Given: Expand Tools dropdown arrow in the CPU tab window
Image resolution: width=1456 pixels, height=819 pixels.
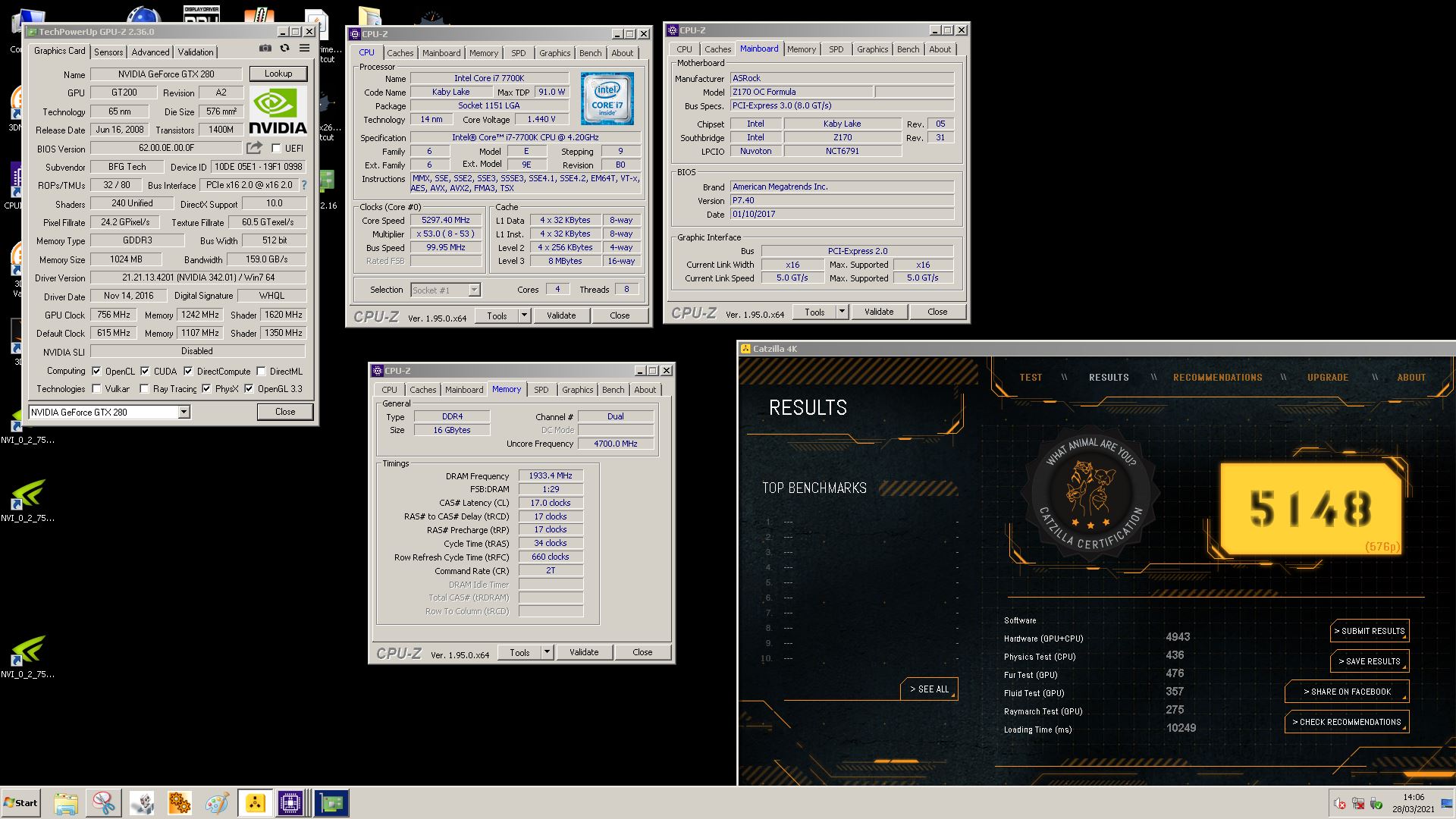Looking at the screenshot, I should tap(524, 315).
